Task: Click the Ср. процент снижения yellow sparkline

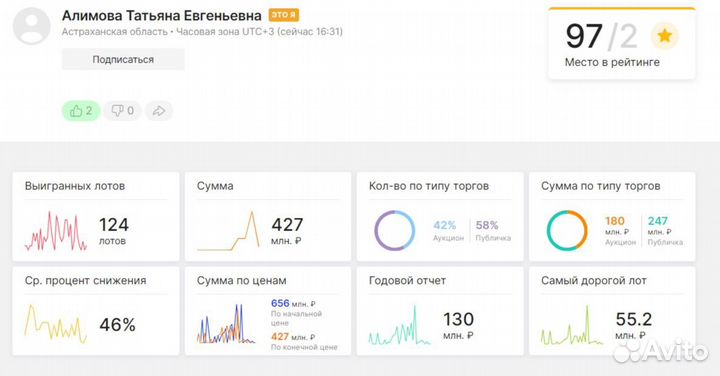Action: tap(56, 324)
